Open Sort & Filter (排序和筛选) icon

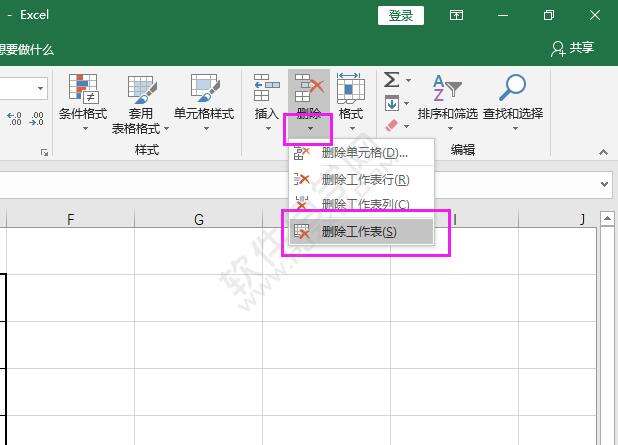(447, 88)
